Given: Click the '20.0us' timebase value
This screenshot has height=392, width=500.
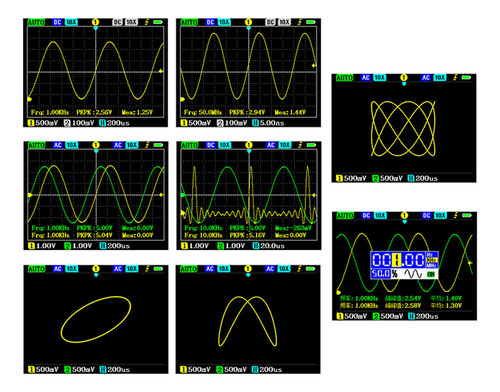Looking at the screenshot, I should click(x=272, y=246).
